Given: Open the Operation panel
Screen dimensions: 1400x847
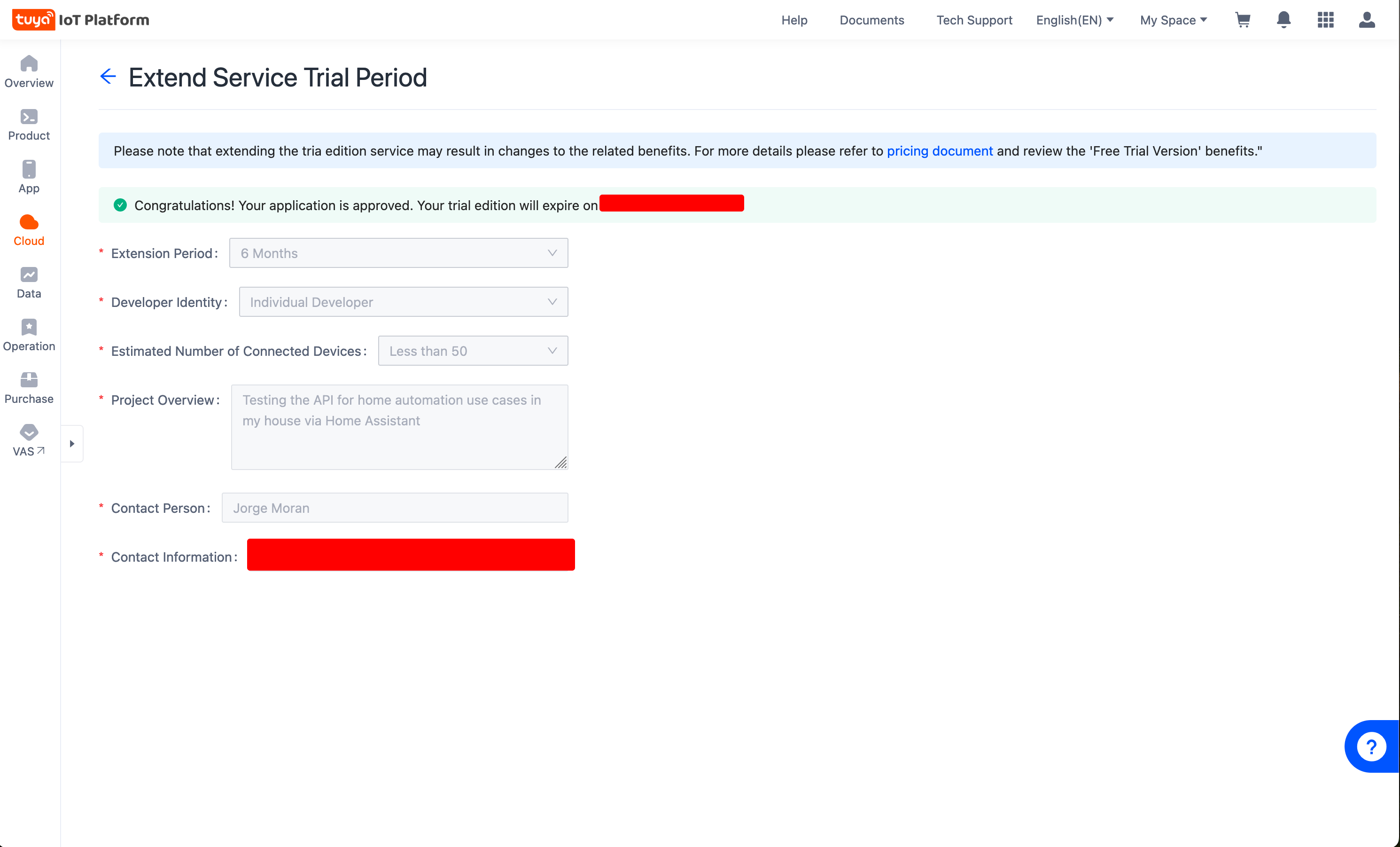Looking at the screenshot, I should [x=28, y=335].
